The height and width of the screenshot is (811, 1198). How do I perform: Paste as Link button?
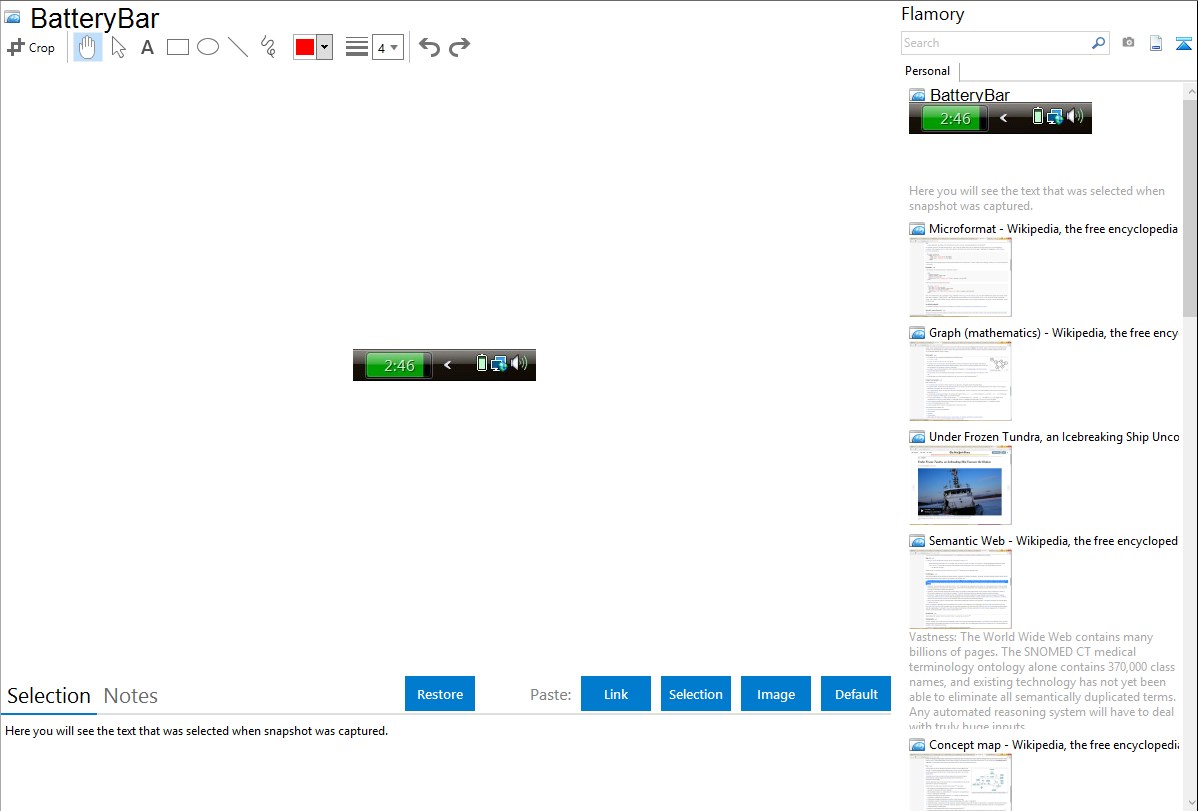coord(616,694)
